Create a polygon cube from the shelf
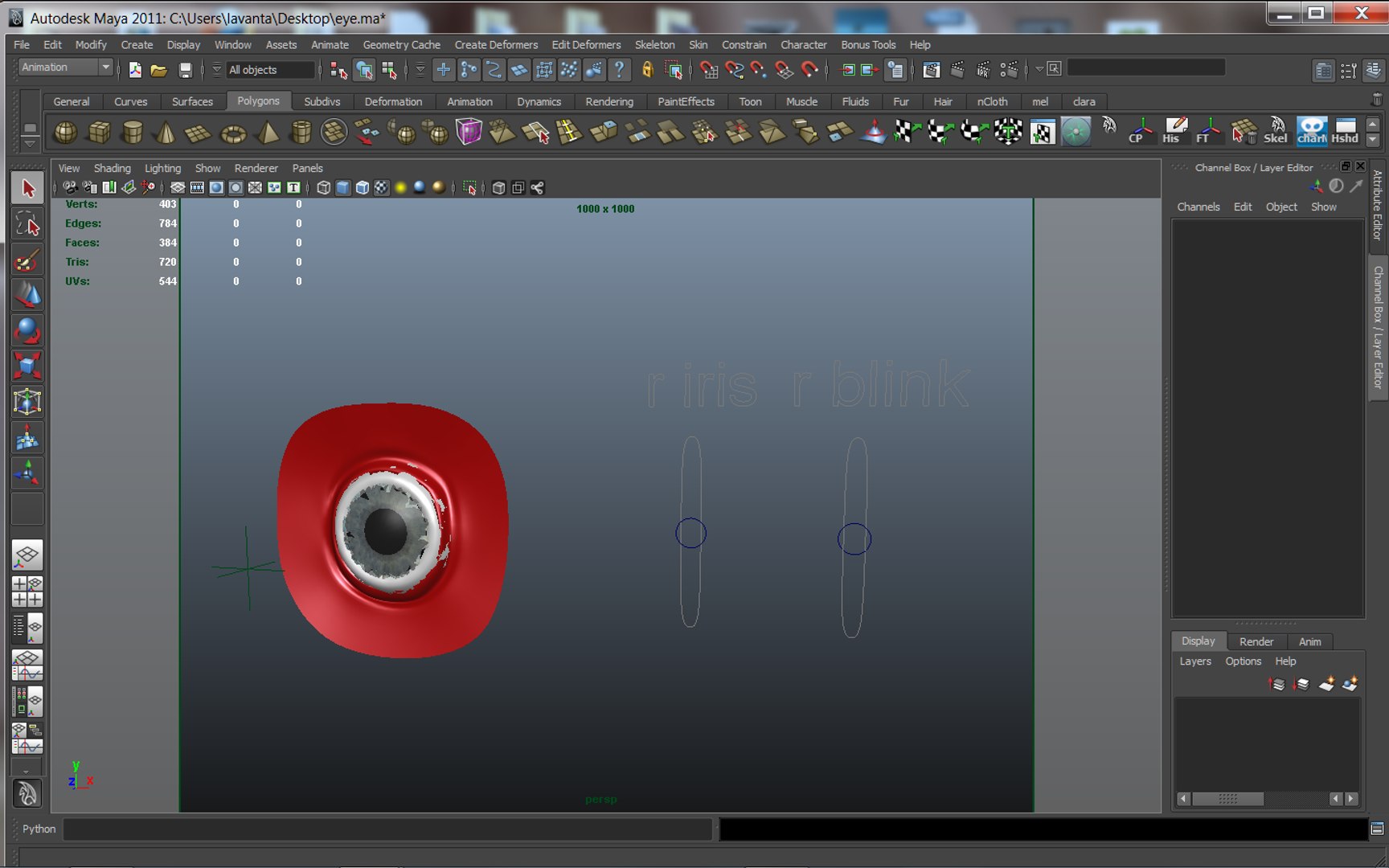Viewport: 1389px width, 868px height. pyautogui.click(x=99, y=132)
